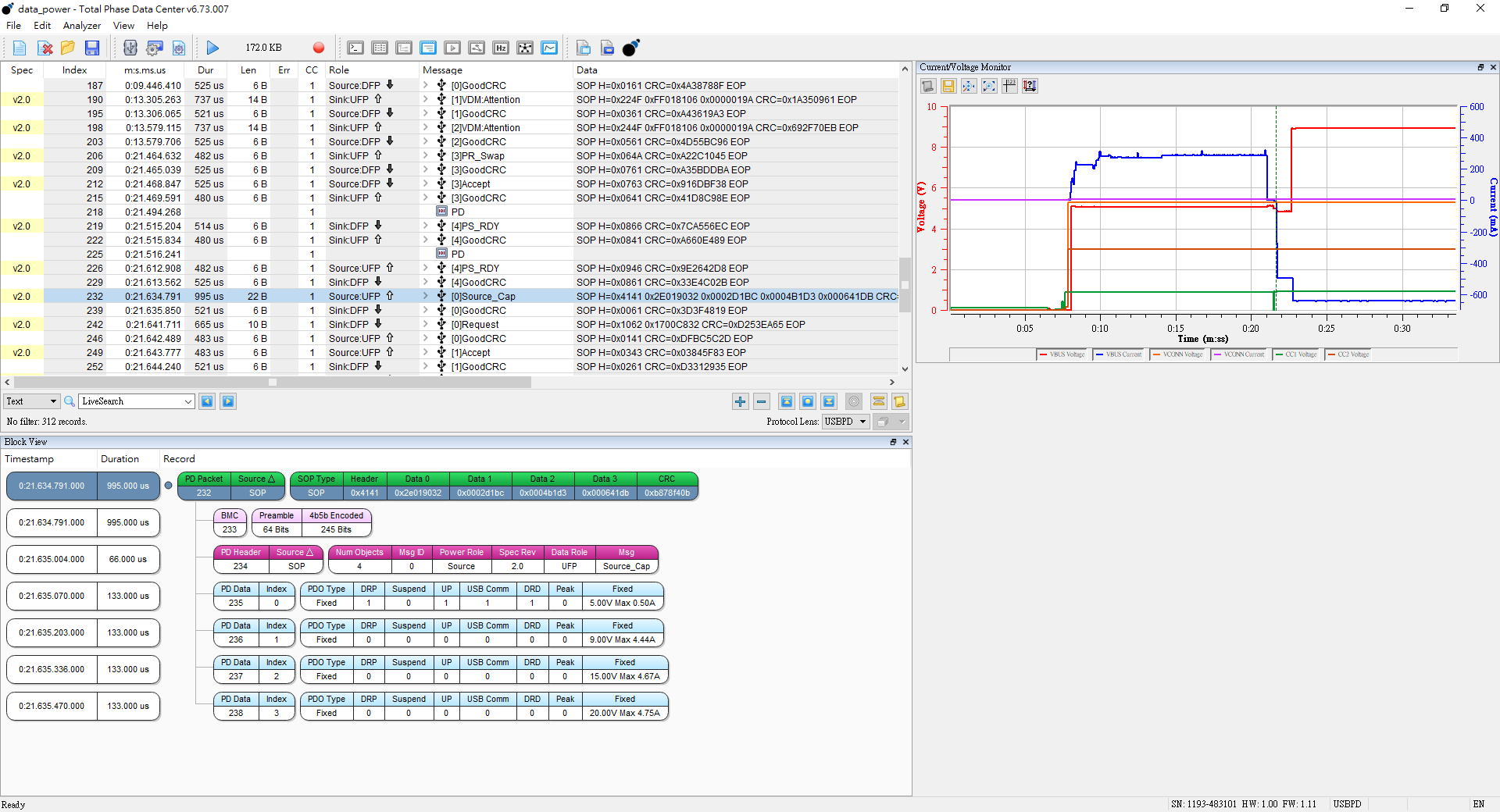Sort by the Message column header
This screenshot has height=812, width=1500.
[x=496, y=70]
